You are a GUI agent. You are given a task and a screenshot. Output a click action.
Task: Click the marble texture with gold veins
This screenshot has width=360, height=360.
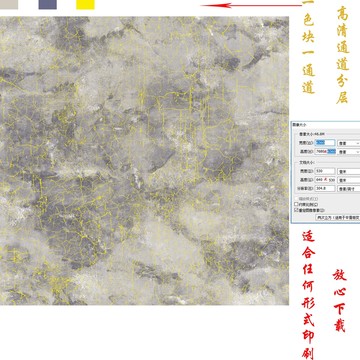point(144,161)
